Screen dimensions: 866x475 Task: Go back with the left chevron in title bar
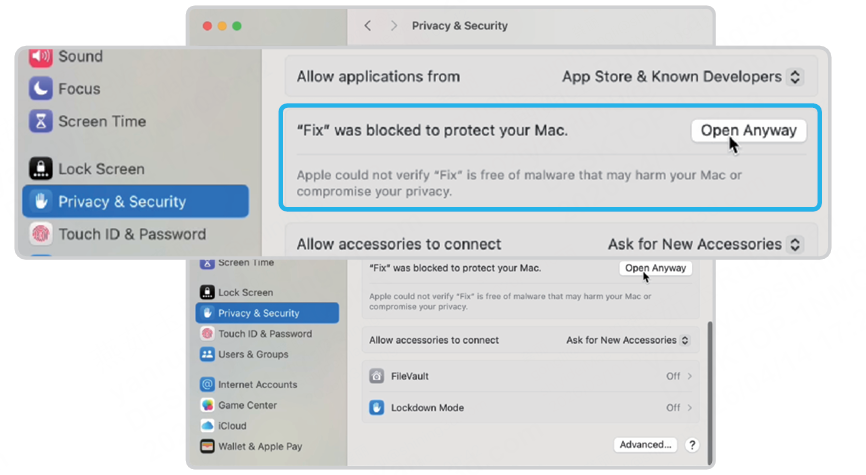click(367, 25)
